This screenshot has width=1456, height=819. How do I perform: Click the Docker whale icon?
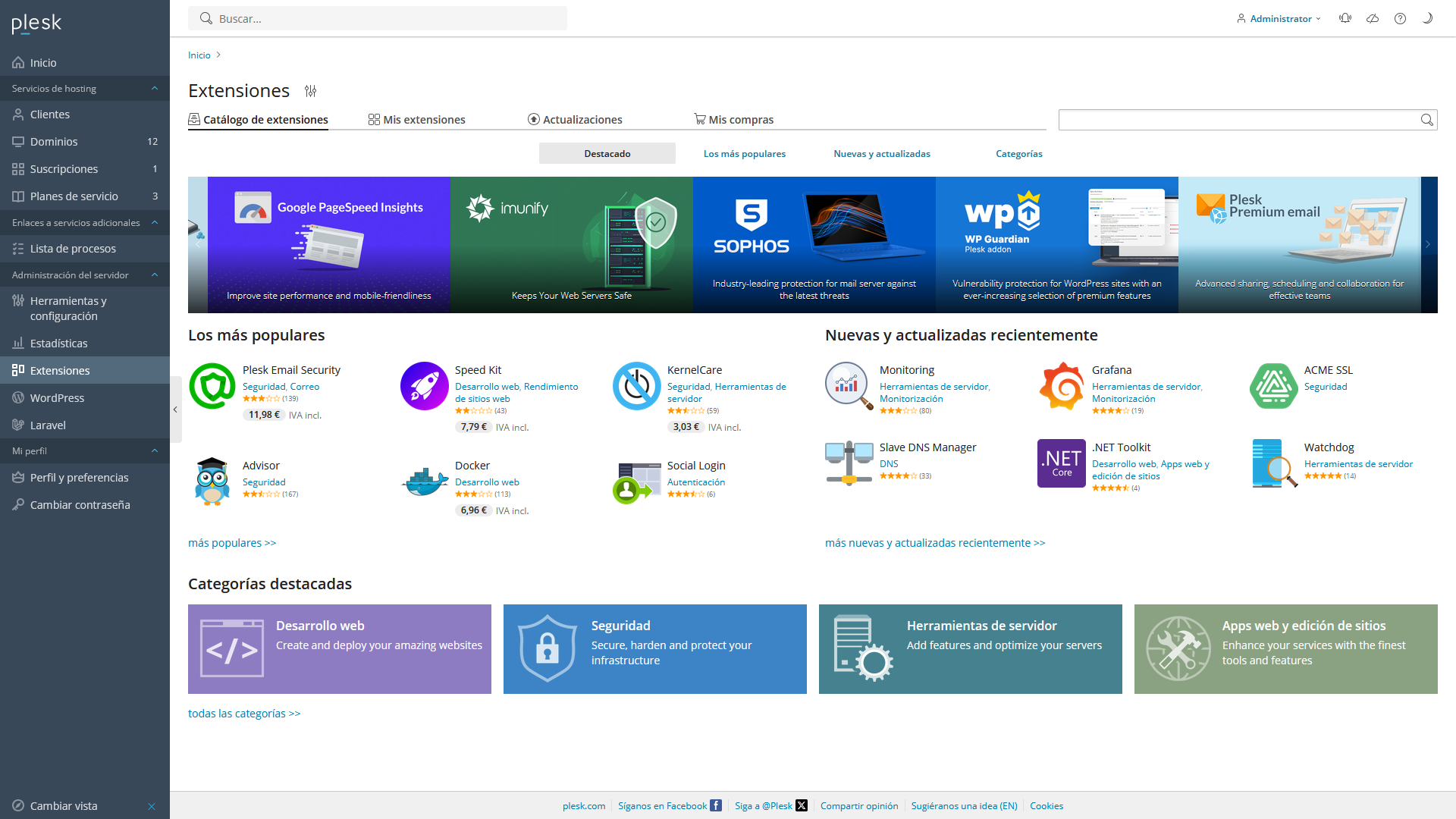coord(425,482)
